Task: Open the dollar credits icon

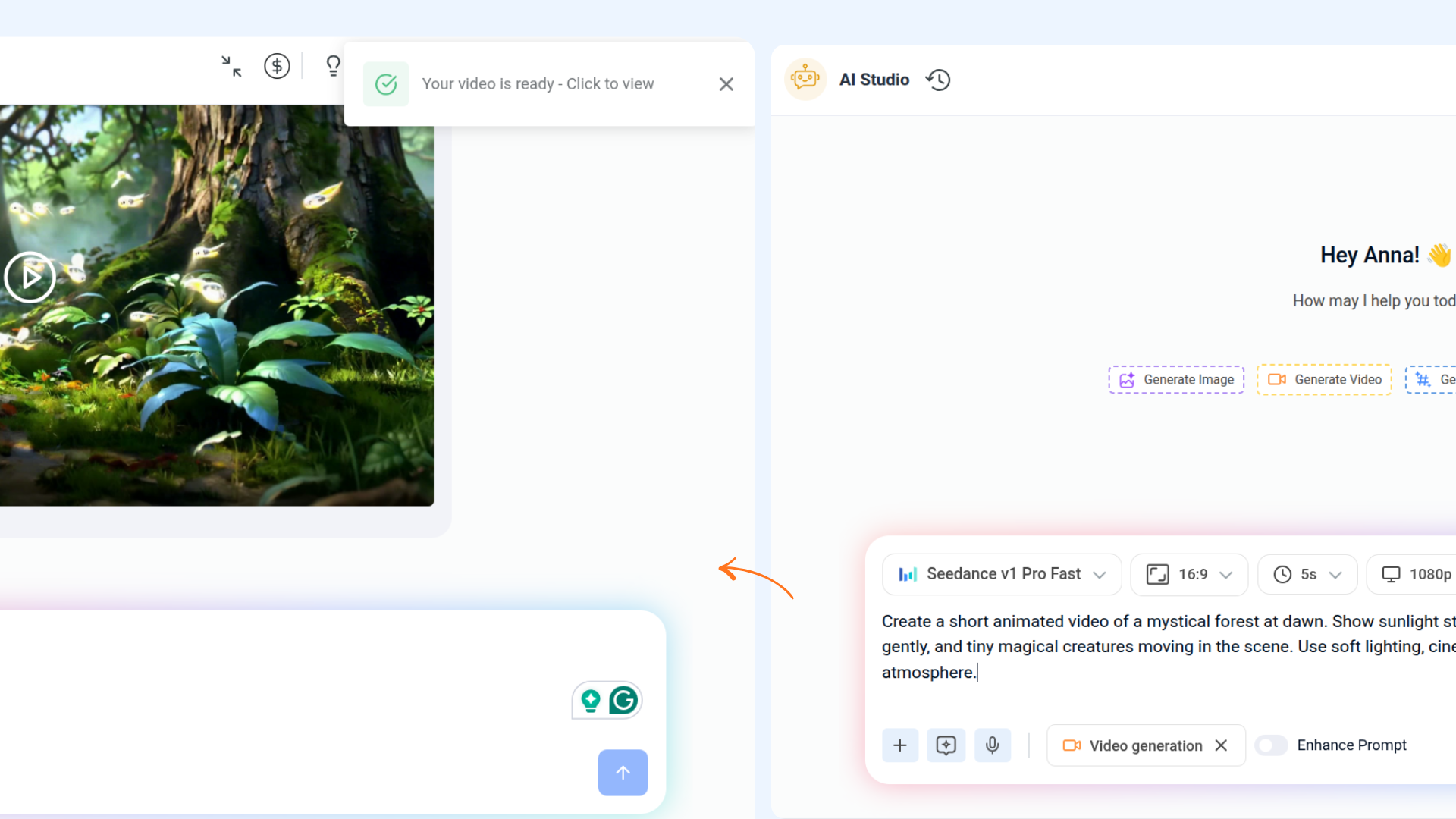Action: (277, 67)
